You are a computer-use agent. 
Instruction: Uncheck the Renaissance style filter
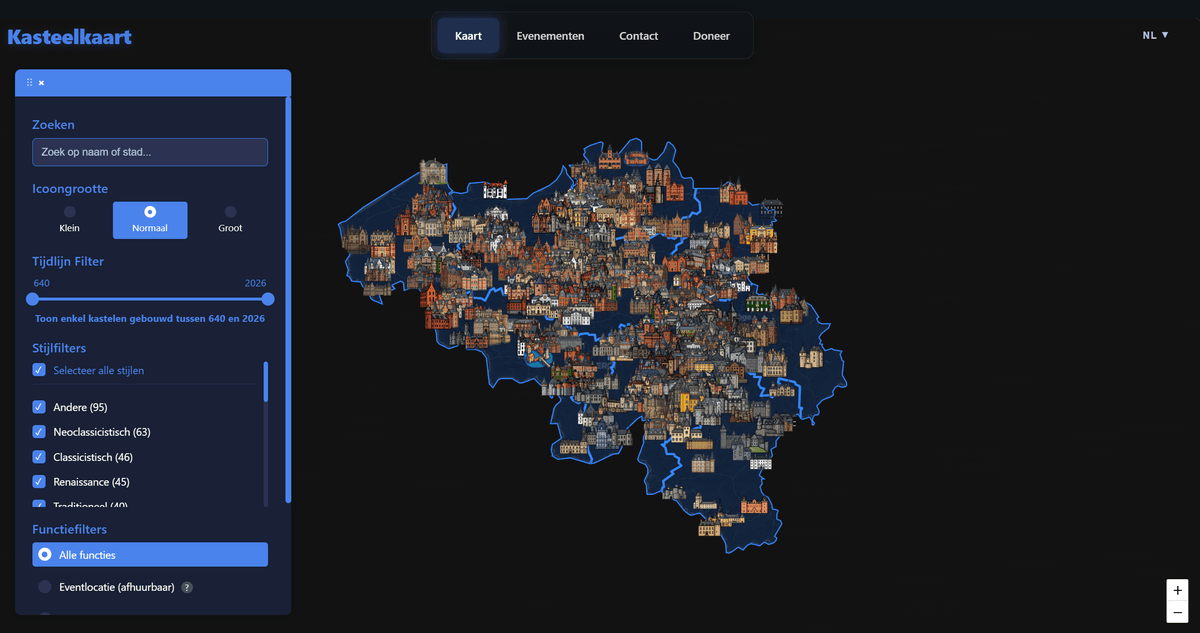(39, 482)
